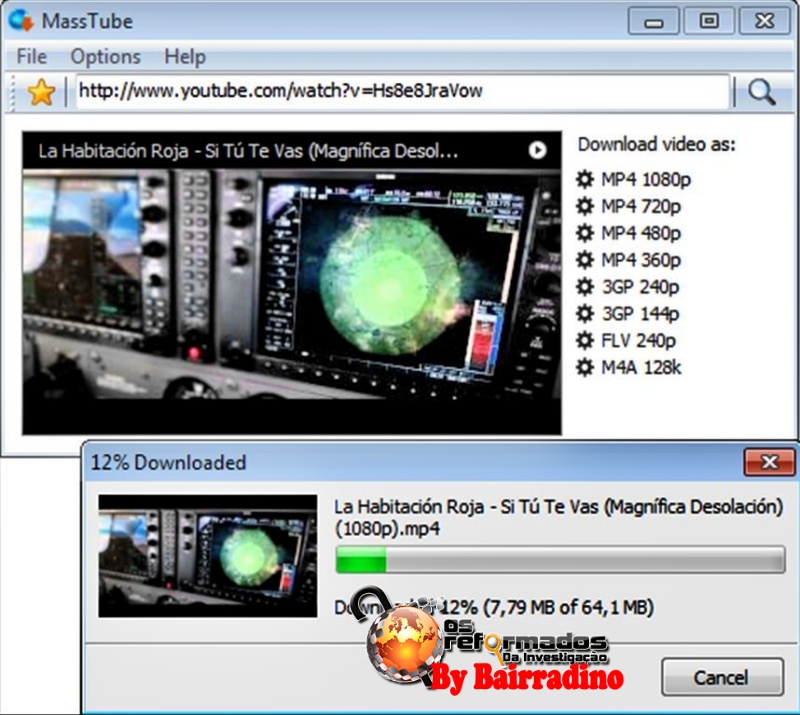
Task: Download video as FLV 240p
Action: [638, 341]
